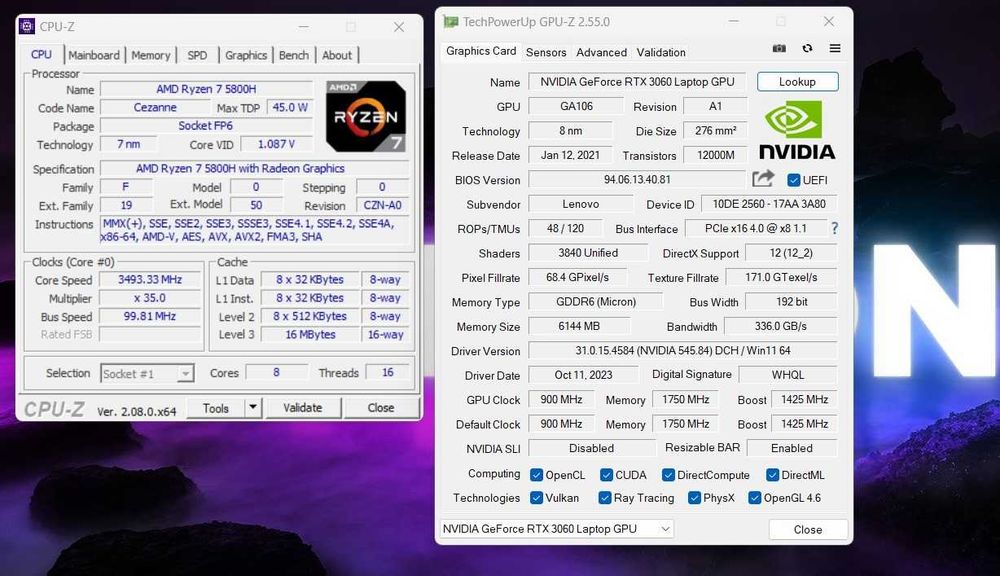Click the GPU Name field in GPU-Z
Viewport: 1000px width, 576px height.
(637, 82)
